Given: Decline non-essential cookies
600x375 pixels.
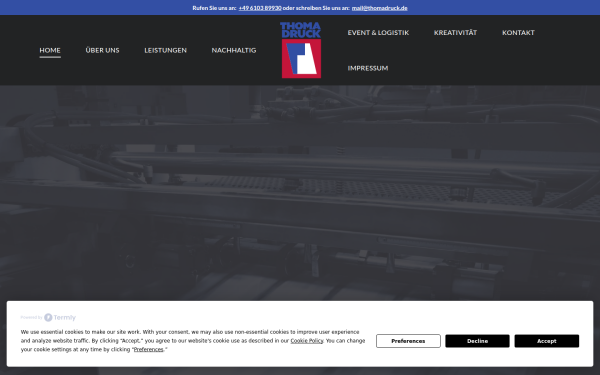Looking at the screenshot, I should tap(477, 341).
